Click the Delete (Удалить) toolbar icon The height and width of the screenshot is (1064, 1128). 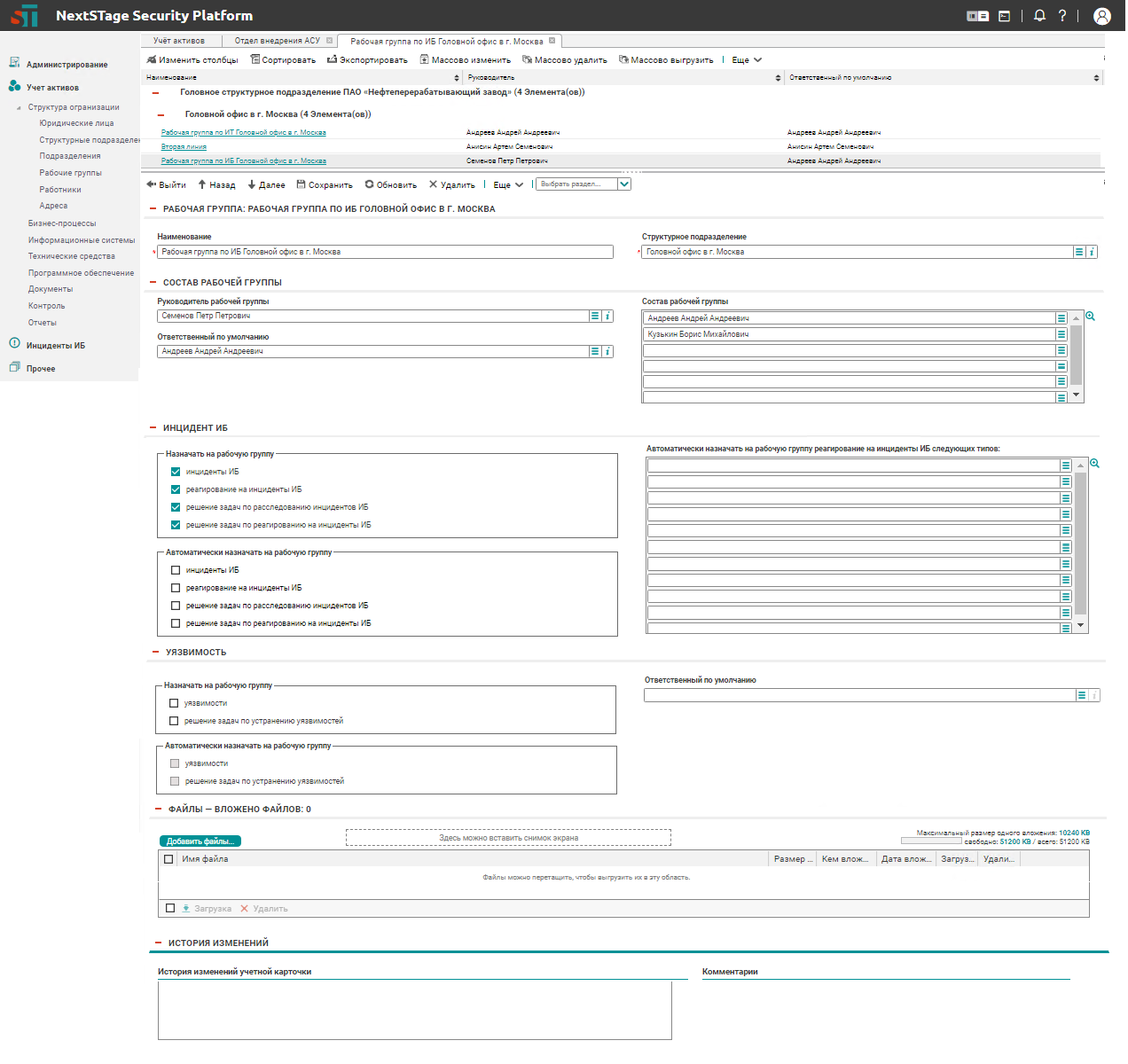click(433, 184)
